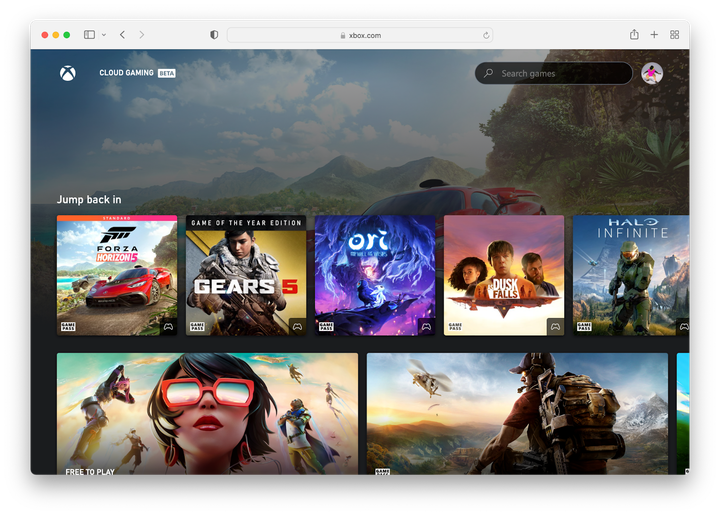
Task: Open Gears 5 game tile
Action: click(x=246, y=275)
